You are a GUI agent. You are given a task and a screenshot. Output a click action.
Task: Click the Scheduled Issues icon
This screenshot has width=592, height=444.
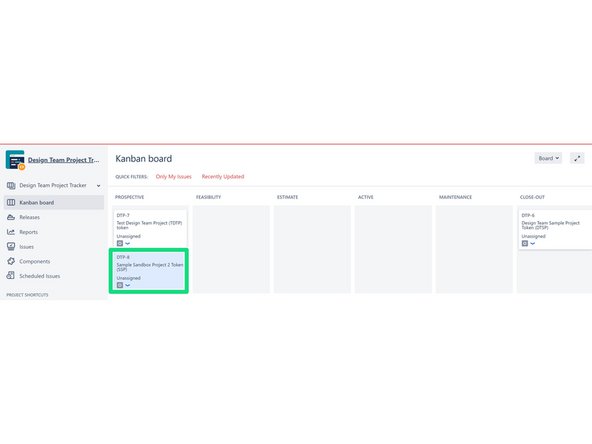tap(11, 276)
